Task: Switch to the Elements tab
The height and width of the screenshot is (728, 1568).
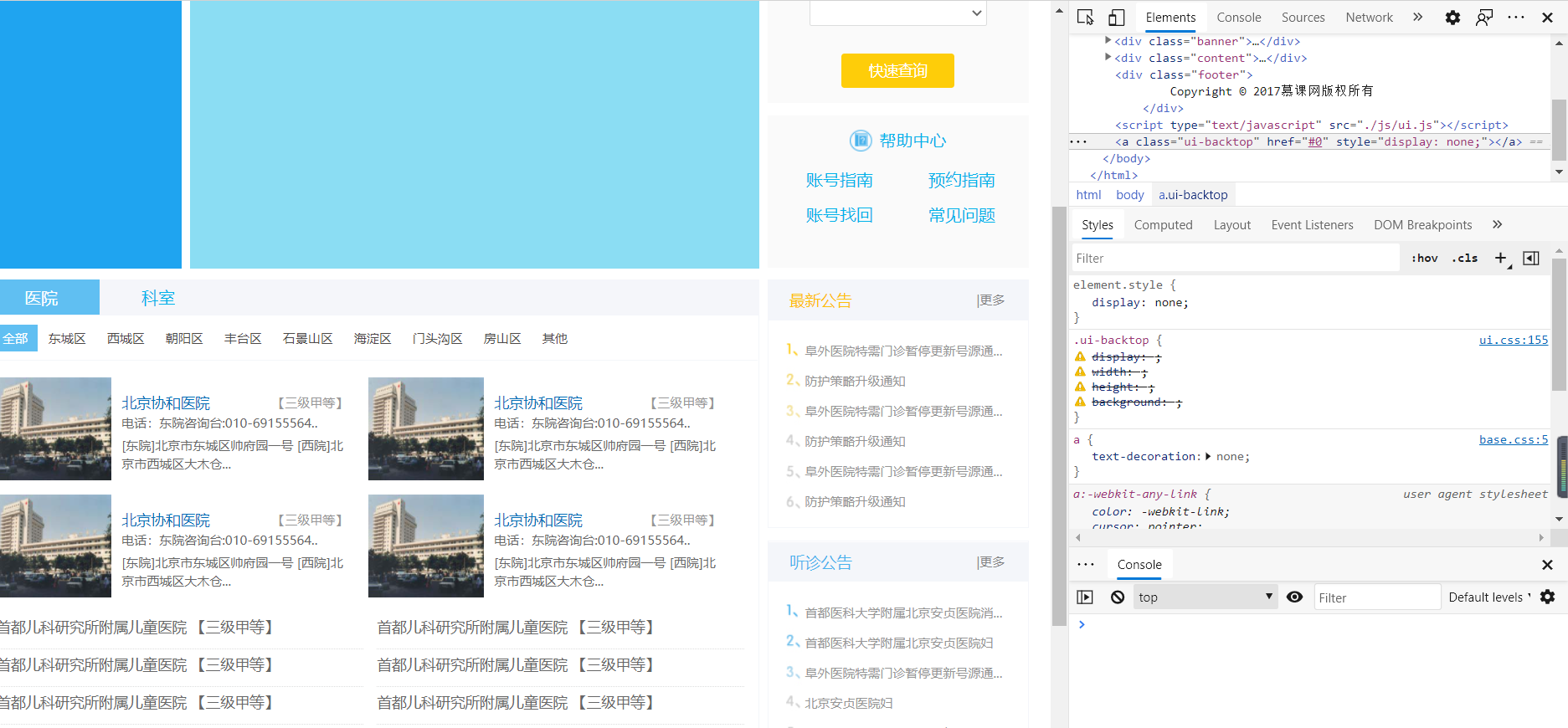Action: (1170, 18)
